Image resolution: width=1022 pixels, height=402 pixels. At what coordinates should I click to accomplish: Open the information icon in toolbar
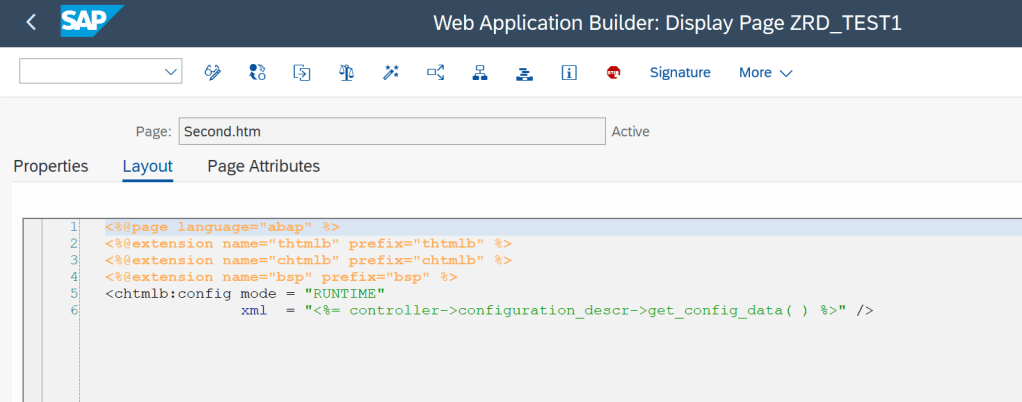click(x=569, y=72)
